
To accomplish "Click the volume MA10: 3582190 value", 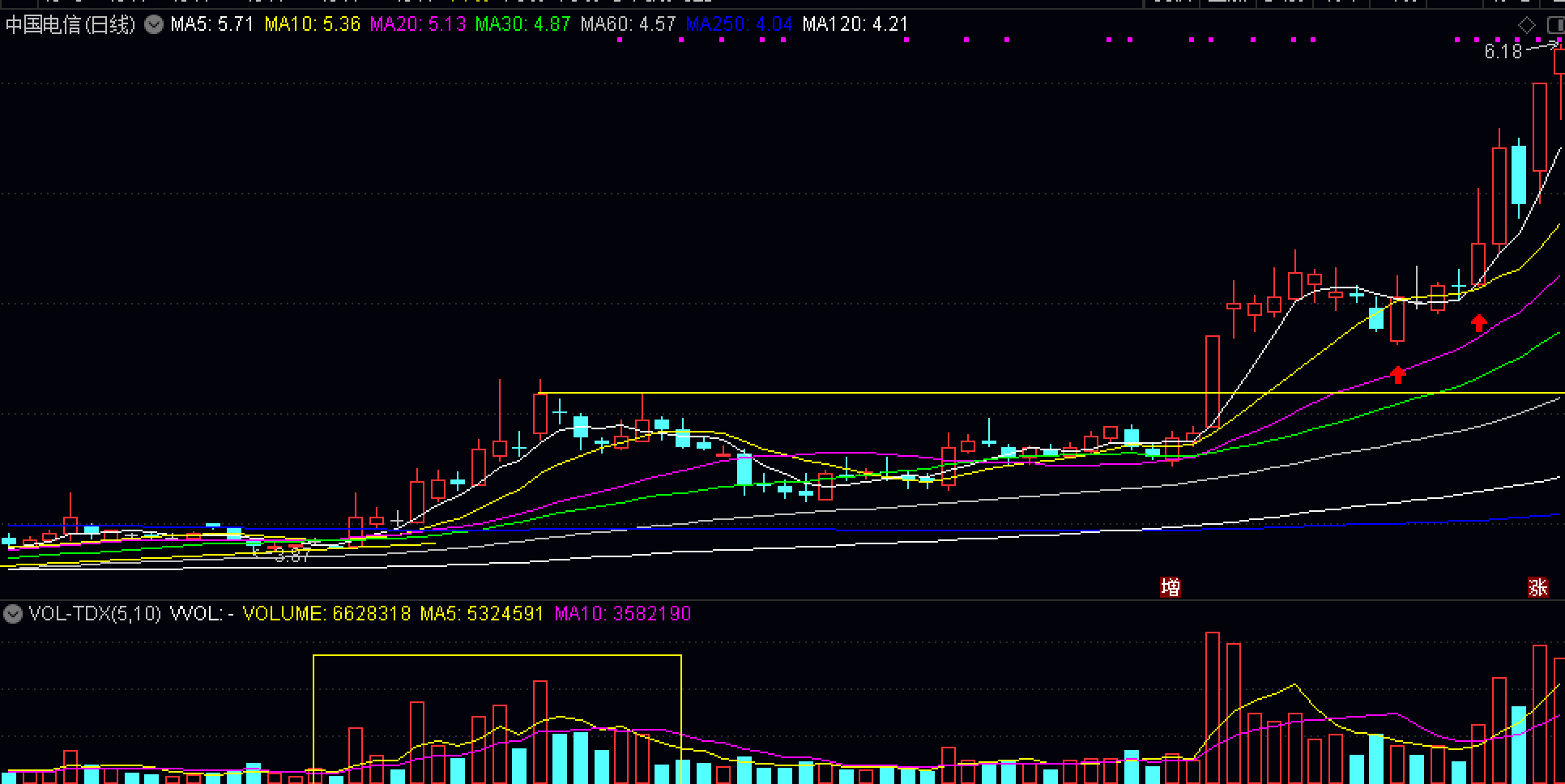I will click(623, 614).
